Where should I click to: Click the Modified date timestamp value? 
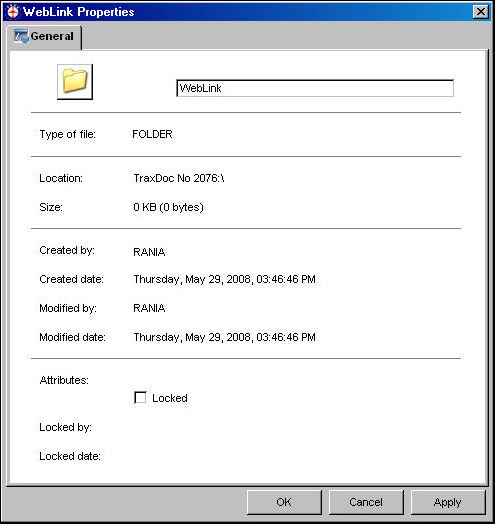coord(224,337)
